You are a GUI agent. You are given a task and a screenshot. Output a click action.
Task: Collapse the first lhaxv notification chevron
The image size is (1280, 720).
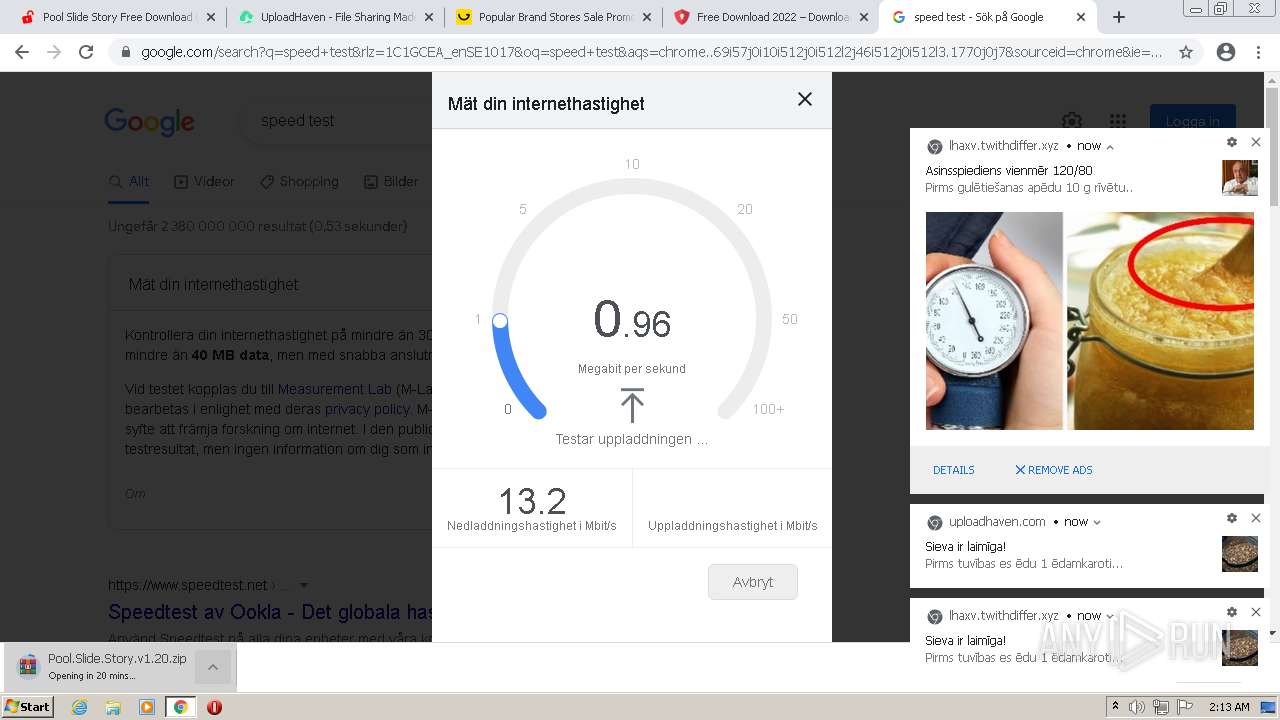click(x=1110, y=147)
